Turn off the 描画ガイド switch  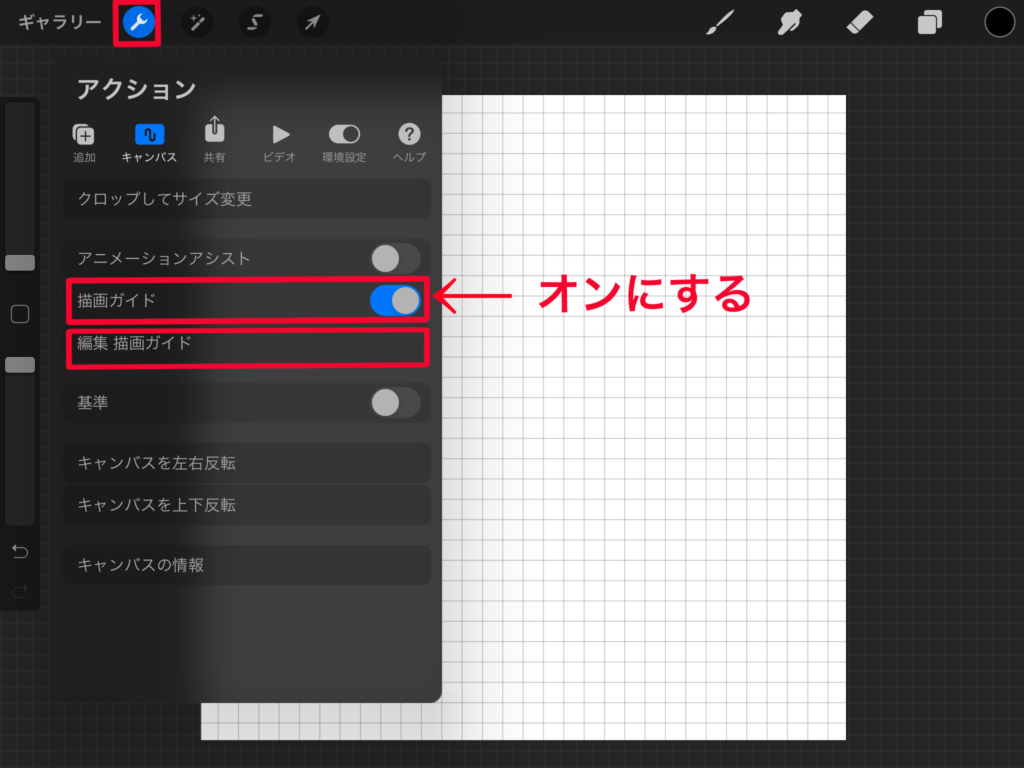(395, 301)
